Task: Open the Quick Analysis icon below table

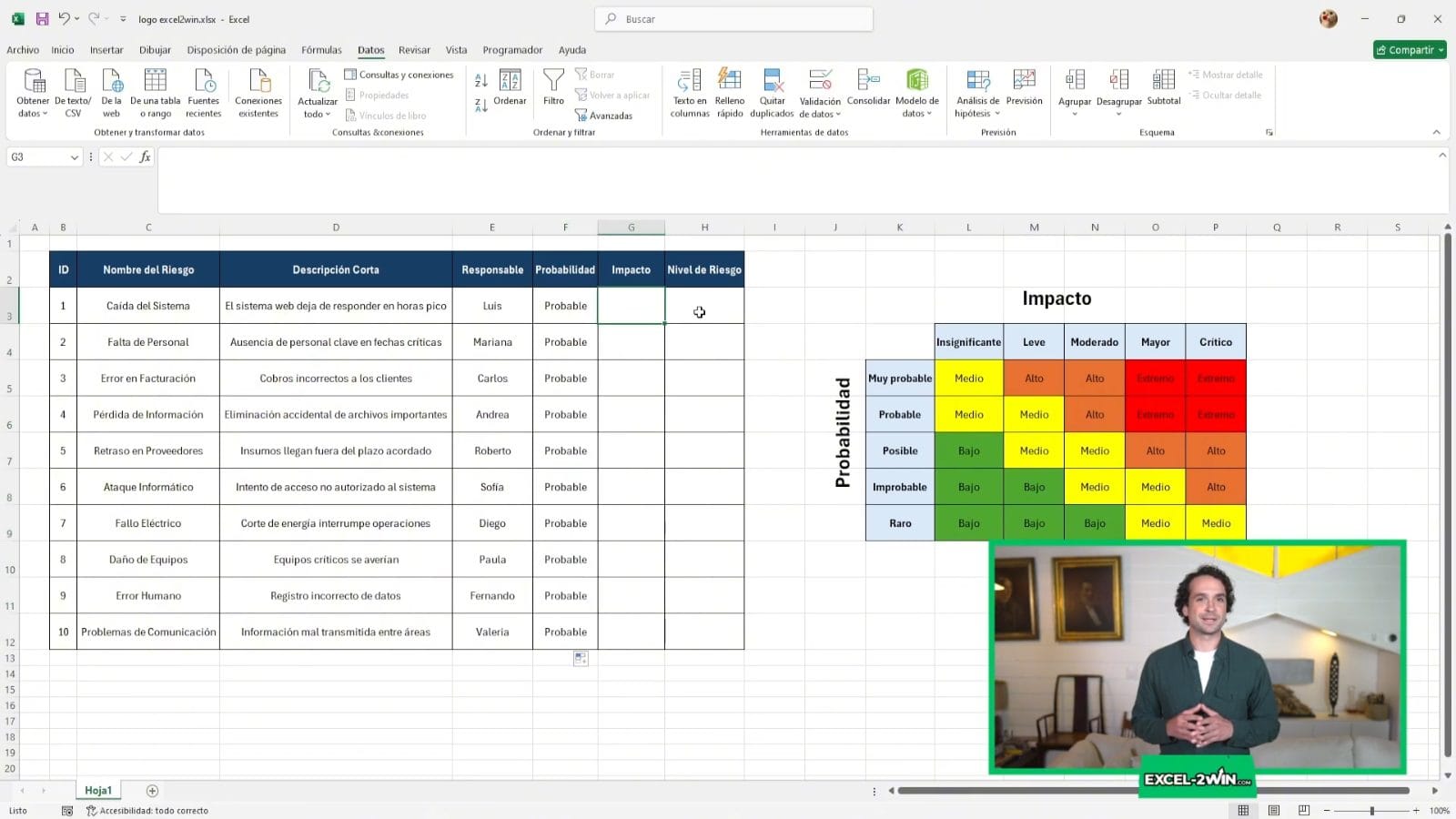Action: 581,658
